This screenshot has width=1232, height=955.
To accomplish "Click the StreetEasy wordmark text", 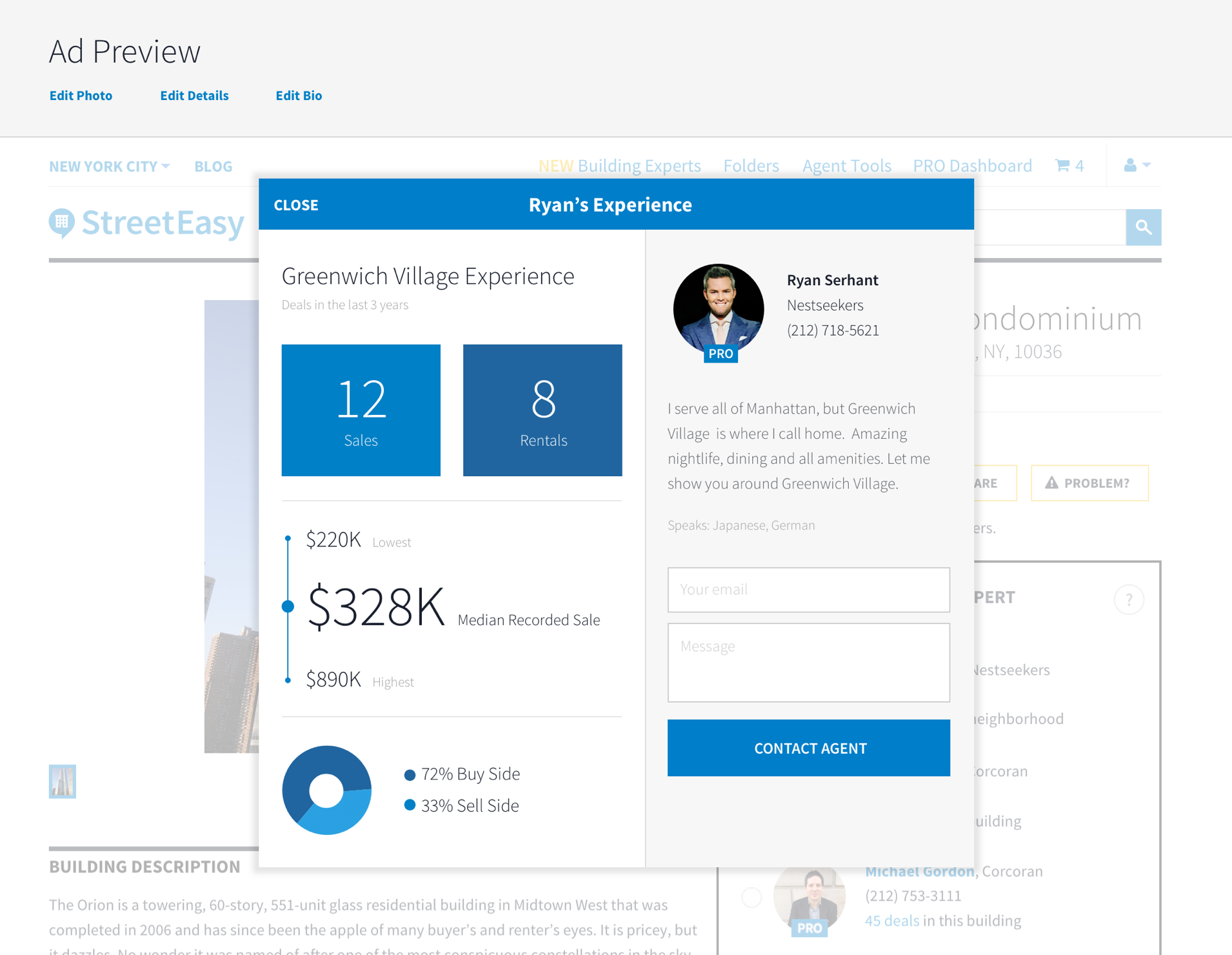I will (163, 223).
